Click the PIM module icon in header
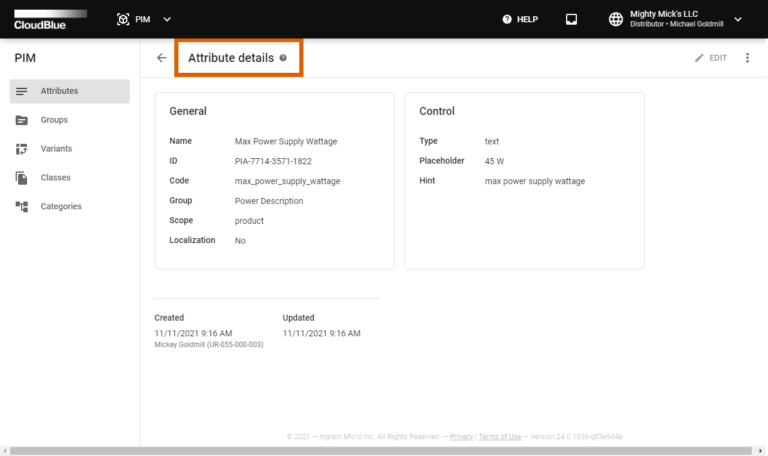 (122, 19)
